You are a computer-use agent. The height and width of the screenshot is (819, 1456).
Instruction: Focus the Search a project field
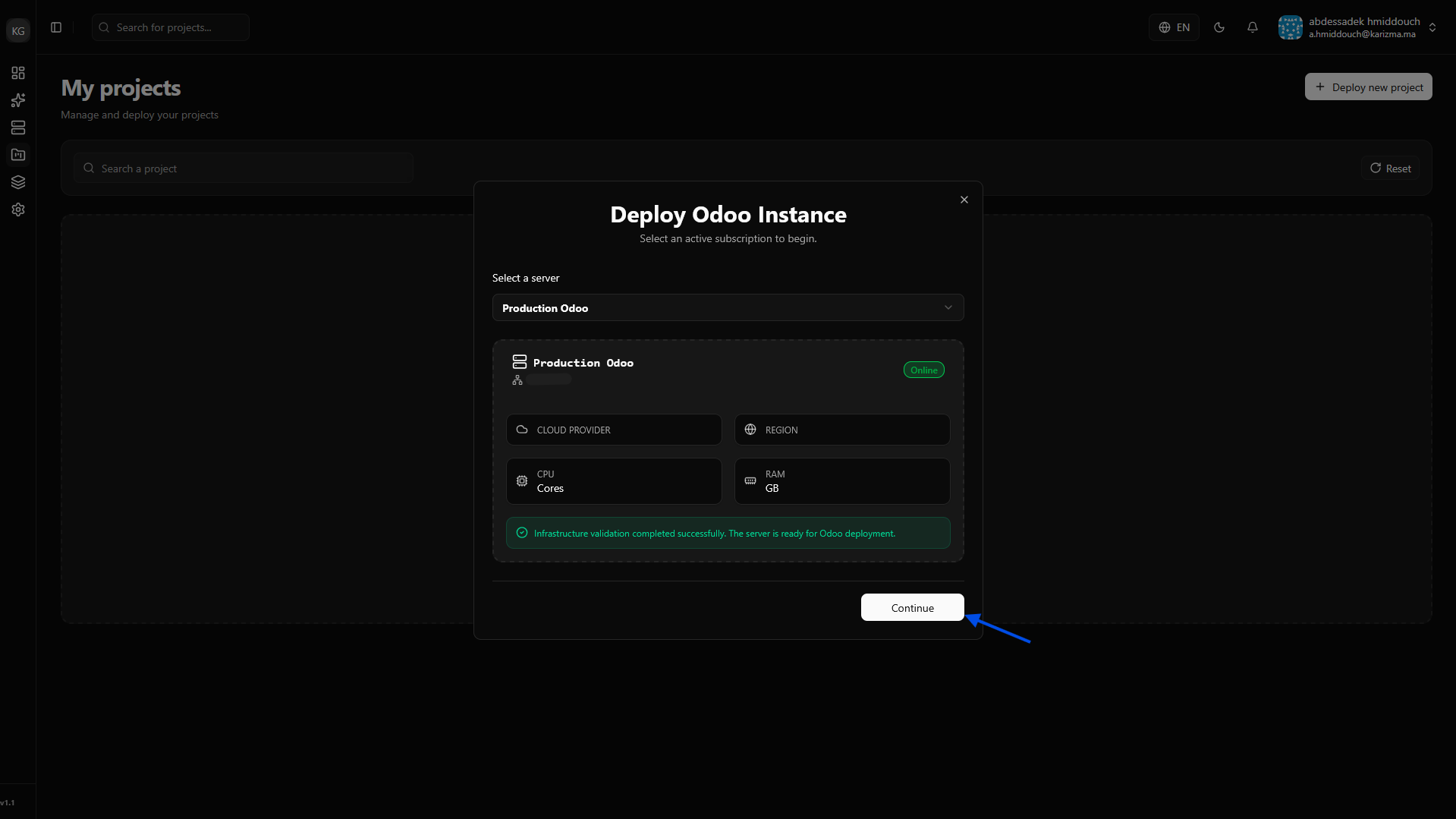(x=244, y=169)
